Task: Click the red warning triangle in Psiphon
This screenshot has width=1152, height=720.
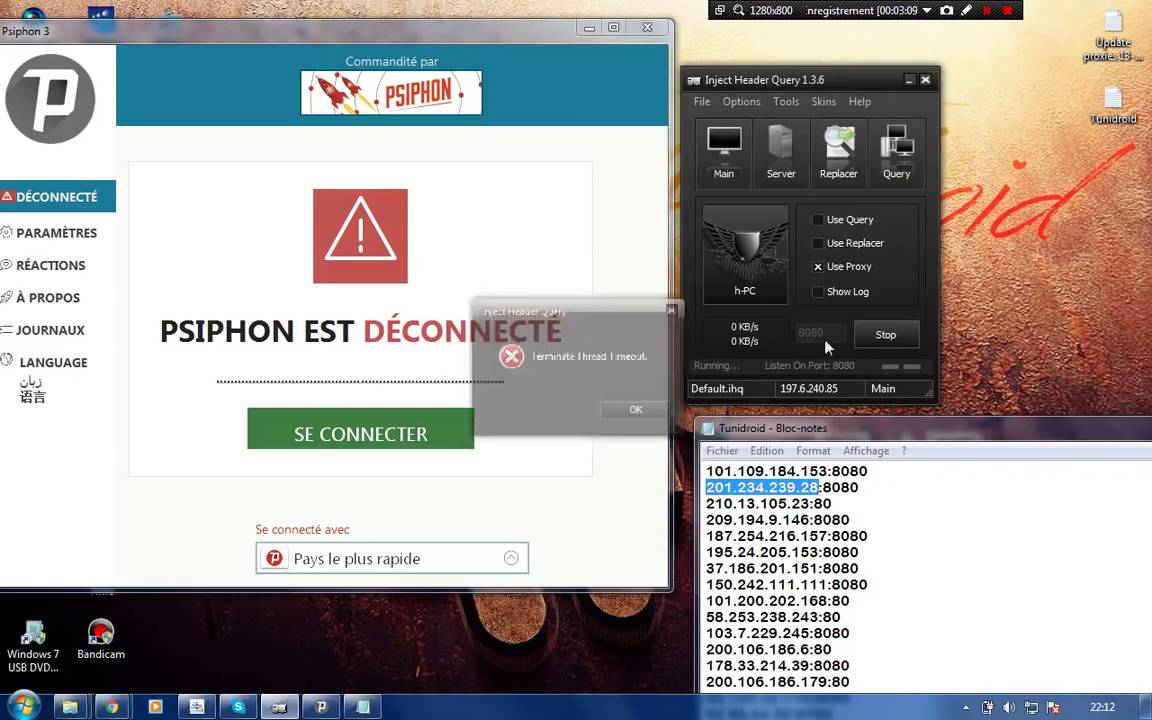Action: point(360,236)
